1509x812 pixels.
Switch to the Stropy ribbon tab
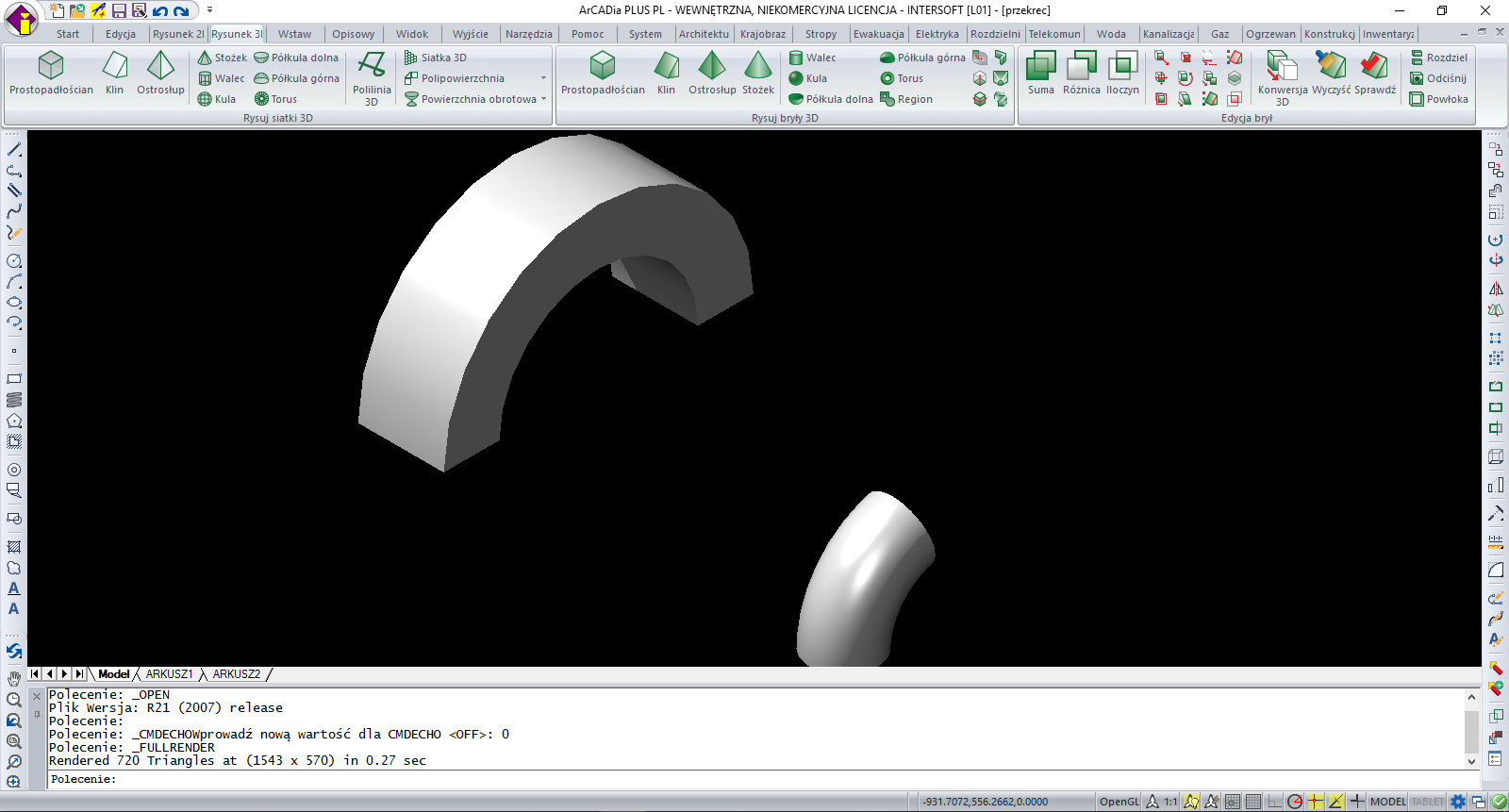point(821,34)
